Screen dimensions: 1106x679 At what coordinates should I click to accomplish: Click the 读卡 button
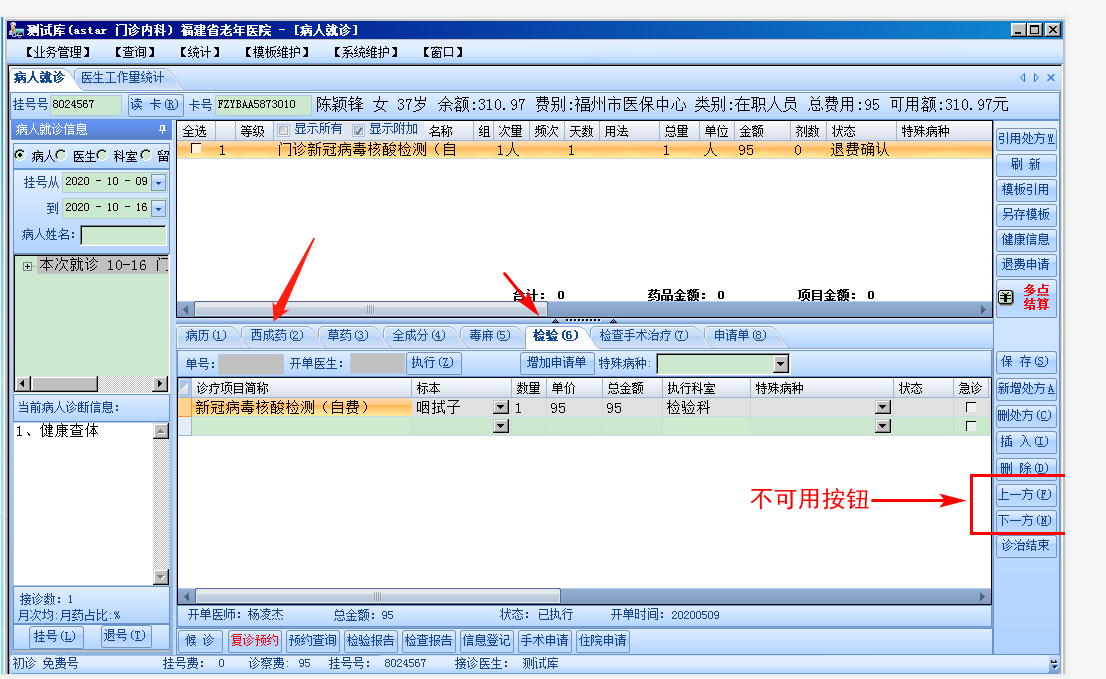[155, 104]
